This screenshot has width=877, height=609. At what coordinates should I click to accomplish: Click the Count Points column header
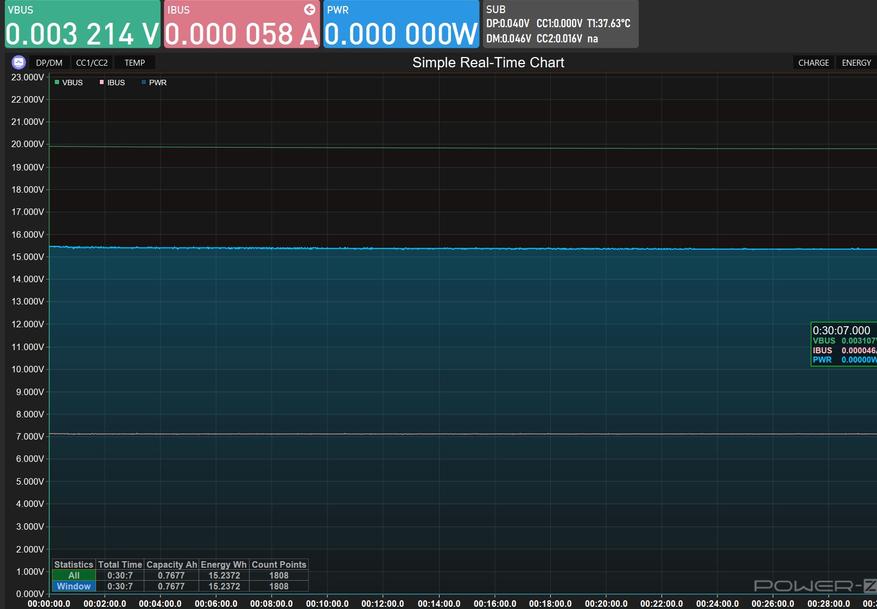point(279,565)
